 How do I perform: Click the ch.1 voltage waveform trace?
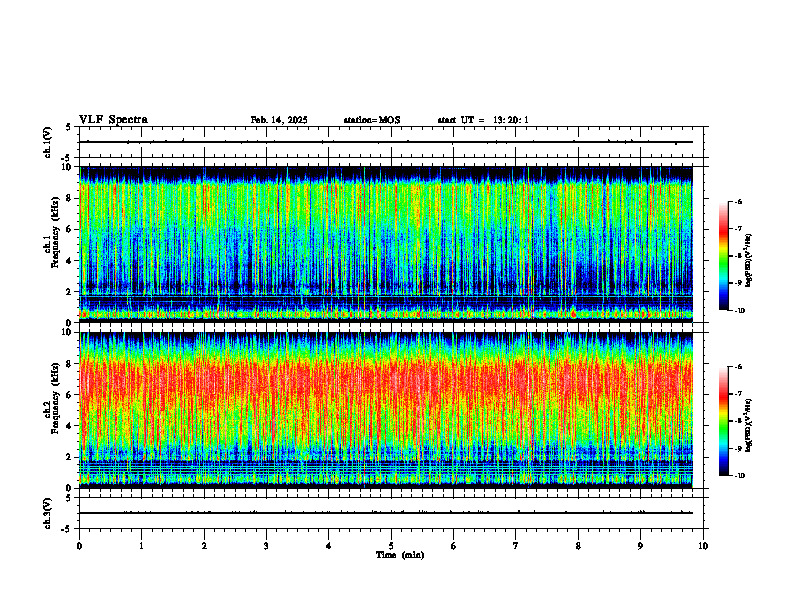pos(386,142)
